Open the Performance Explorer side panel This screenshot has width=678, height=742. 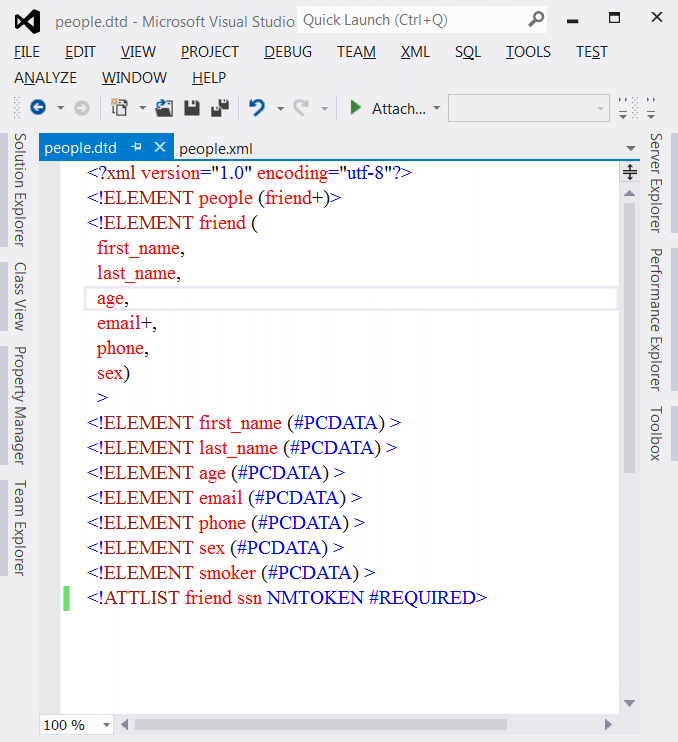tap(655, 319)
